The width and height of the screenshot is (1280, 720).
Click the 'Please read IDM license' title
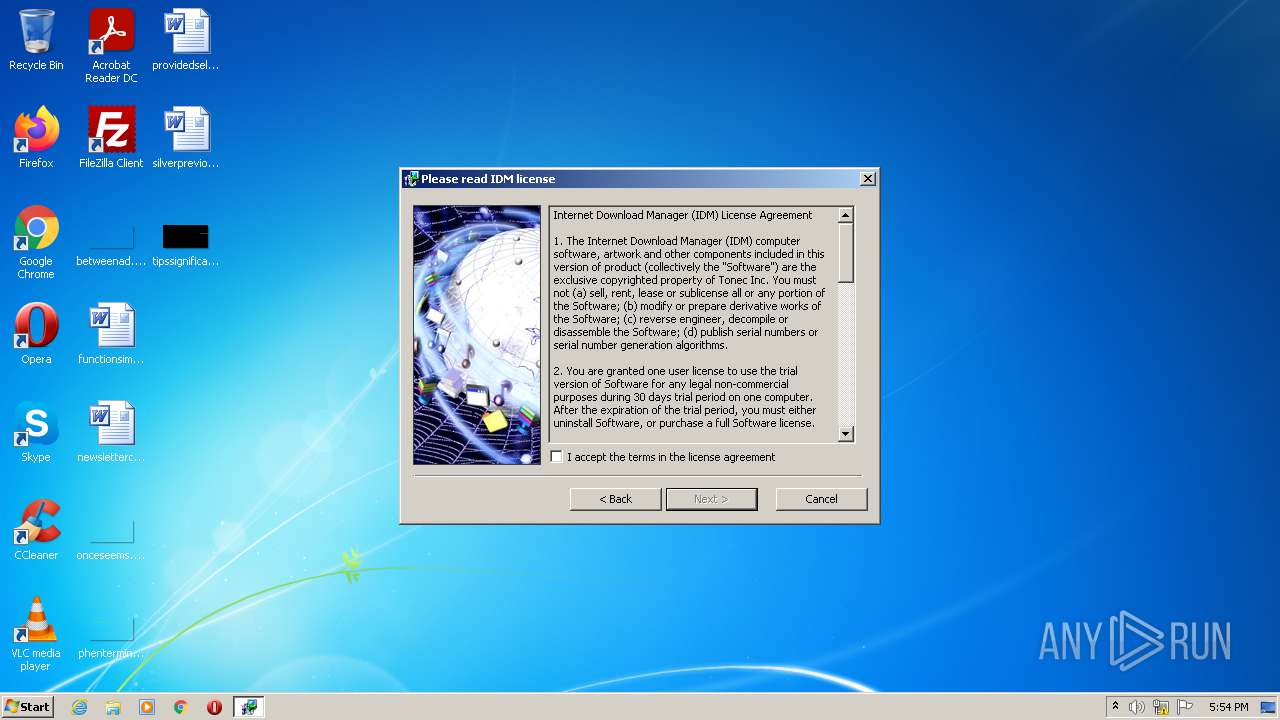coord(488,179)
